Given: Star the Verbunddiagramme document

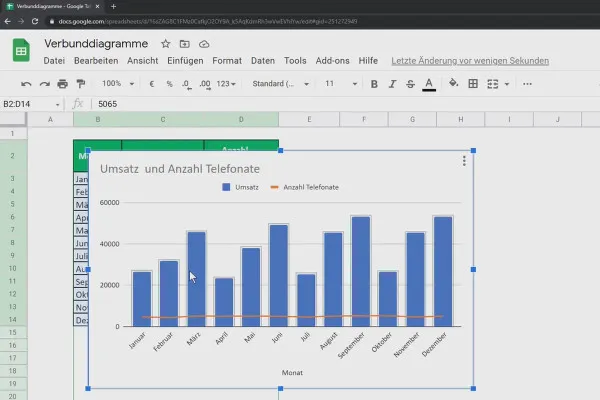Looking at the screenshot, I should click(166, 44).
